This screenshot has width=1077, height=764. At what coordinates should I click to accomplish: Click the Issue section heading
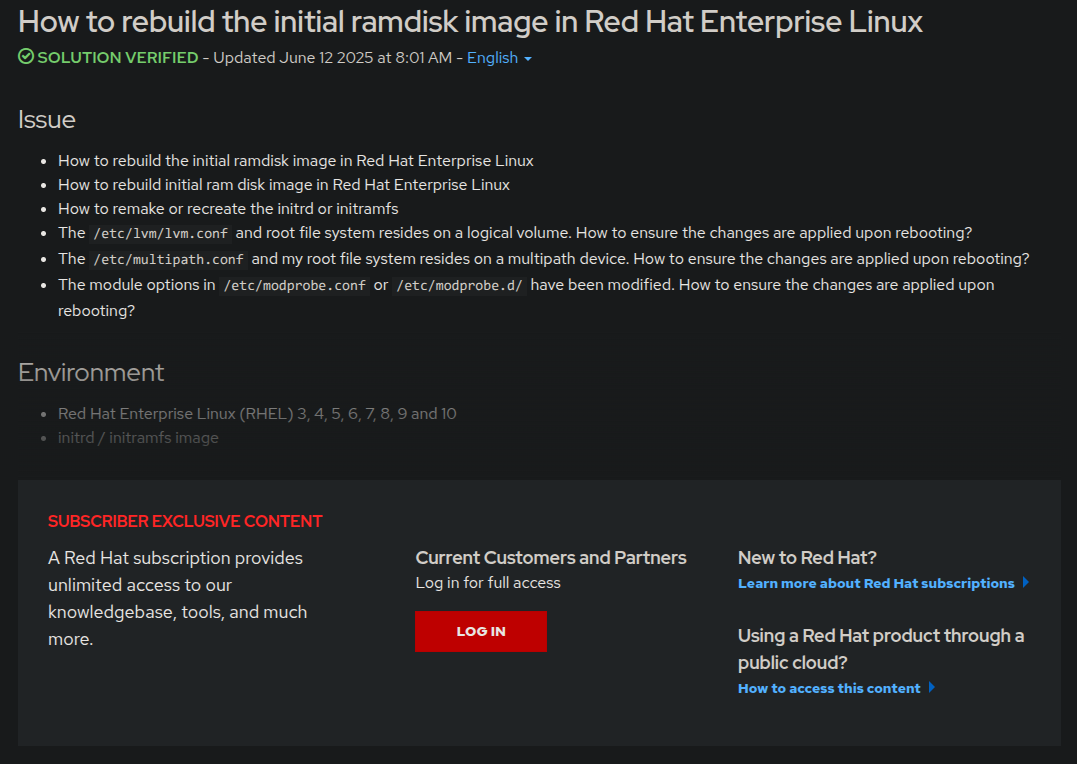point(47,120)
